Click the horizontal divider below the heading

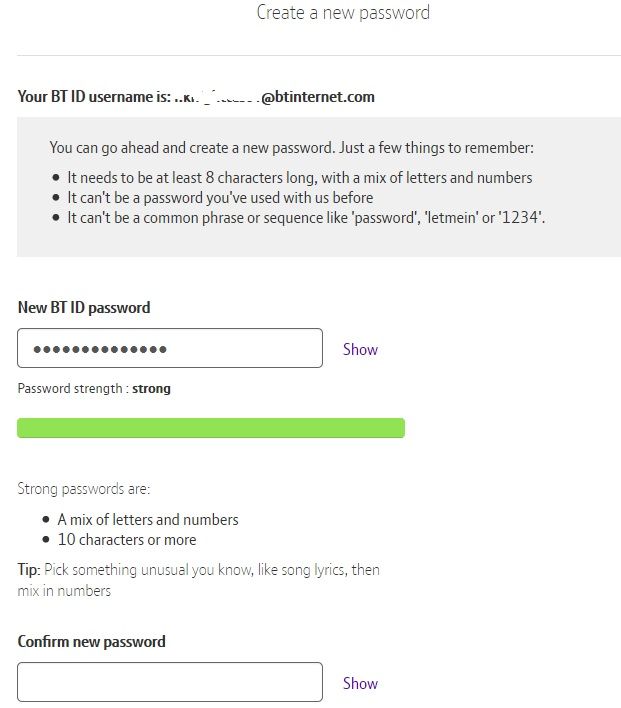[x=318, y=55]
